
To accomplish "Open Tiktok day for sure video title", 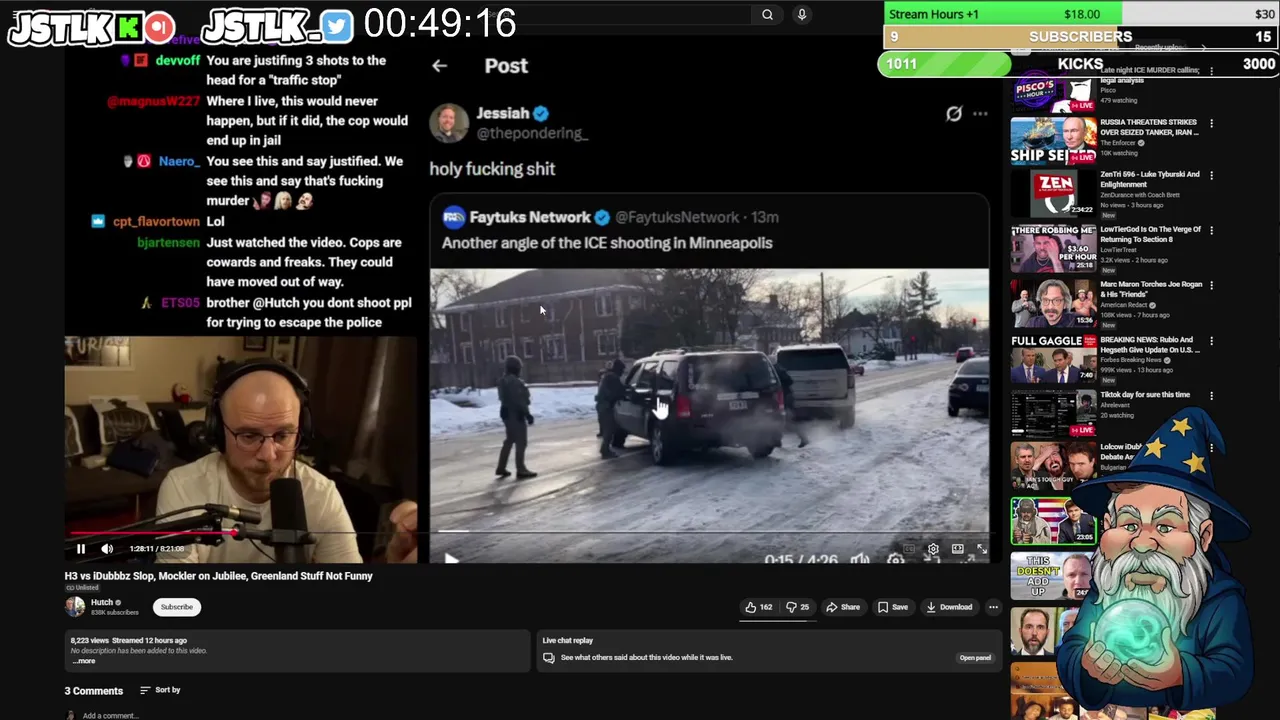I will [1145, 395].
